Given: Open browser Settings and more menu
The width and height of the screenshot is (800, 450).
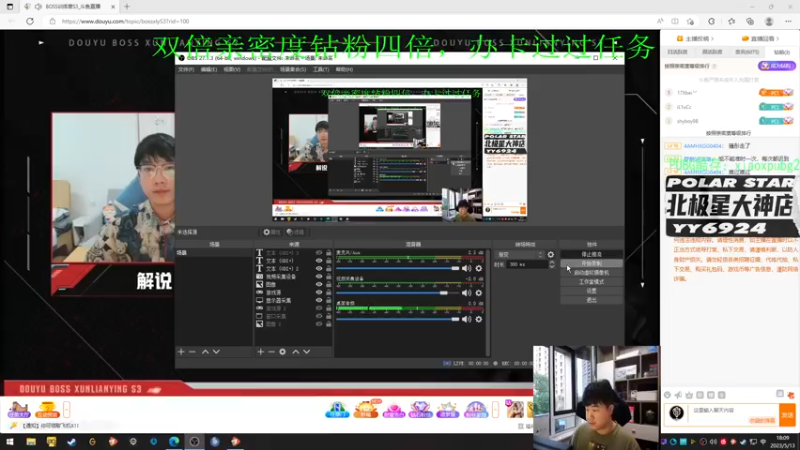Looking at the screenshot, I should (788, 21).
